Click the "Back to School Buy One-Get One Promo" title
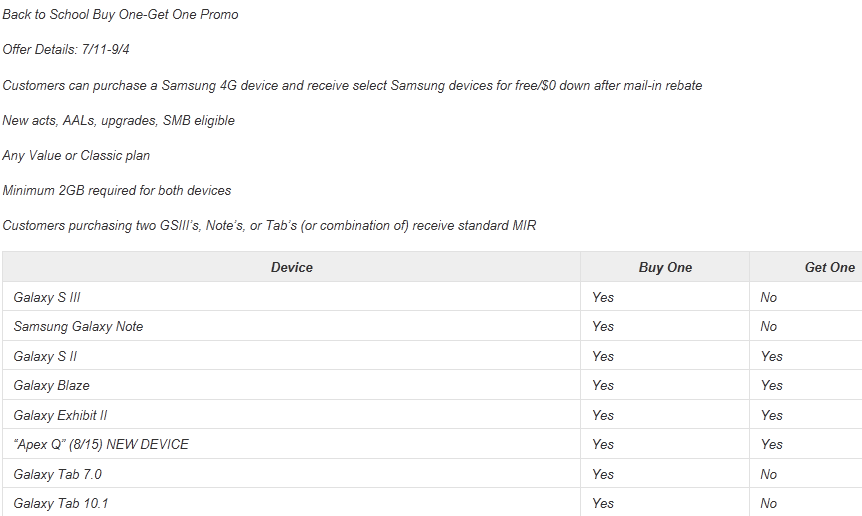Viewport: 862px width, 516px height. pyautogui.click(x=120, y=15)
